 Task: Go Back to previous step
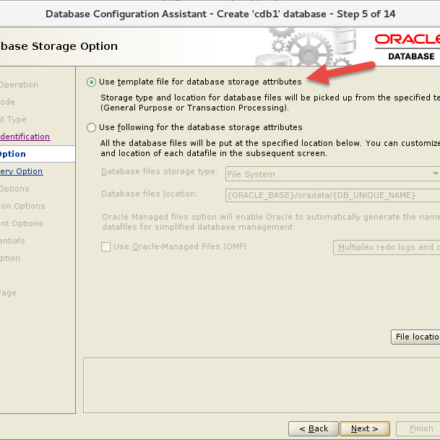point(313,429)
